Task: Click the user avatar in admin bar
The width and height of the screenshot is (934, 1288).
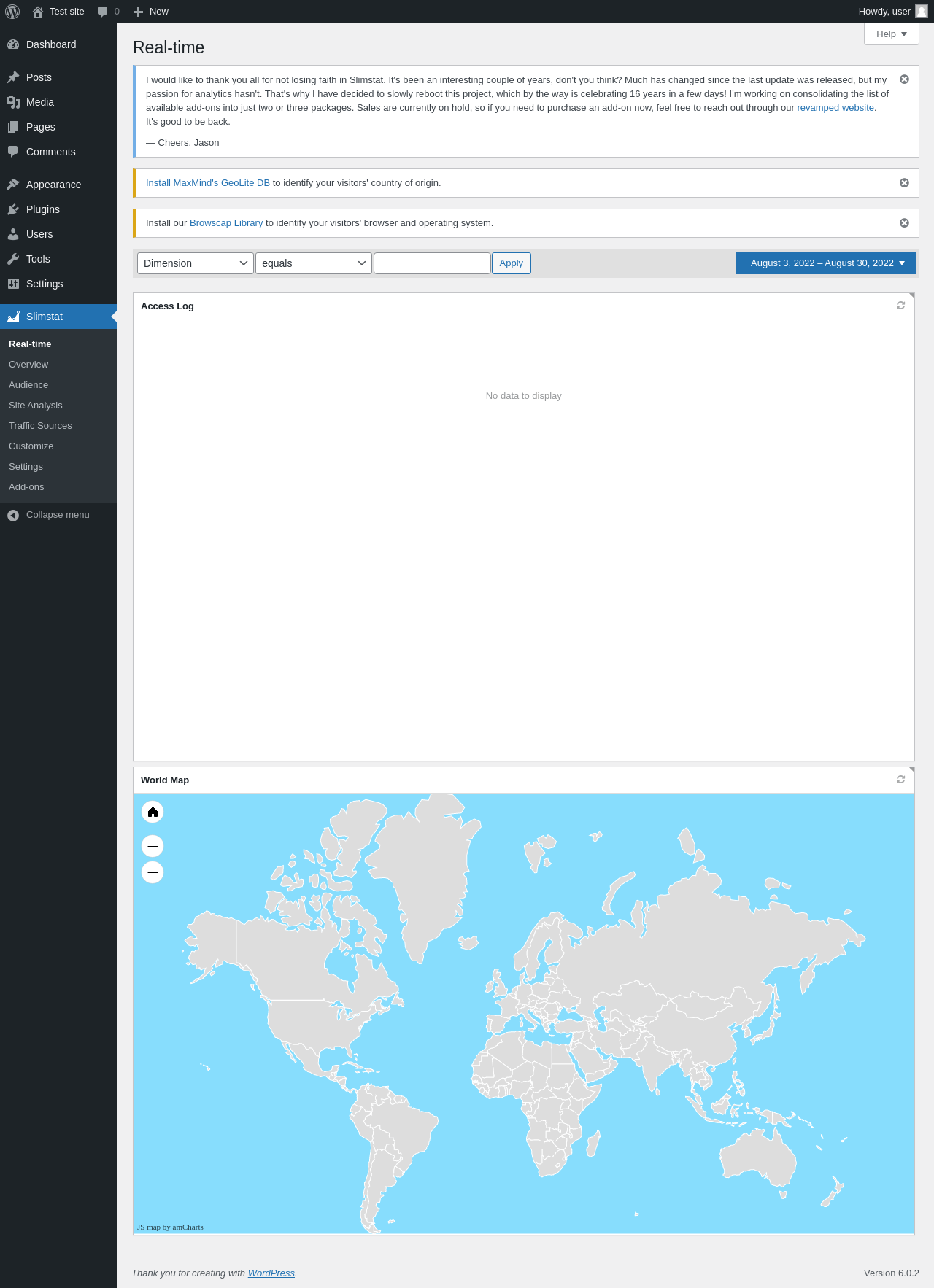Action: coord(922,12)
